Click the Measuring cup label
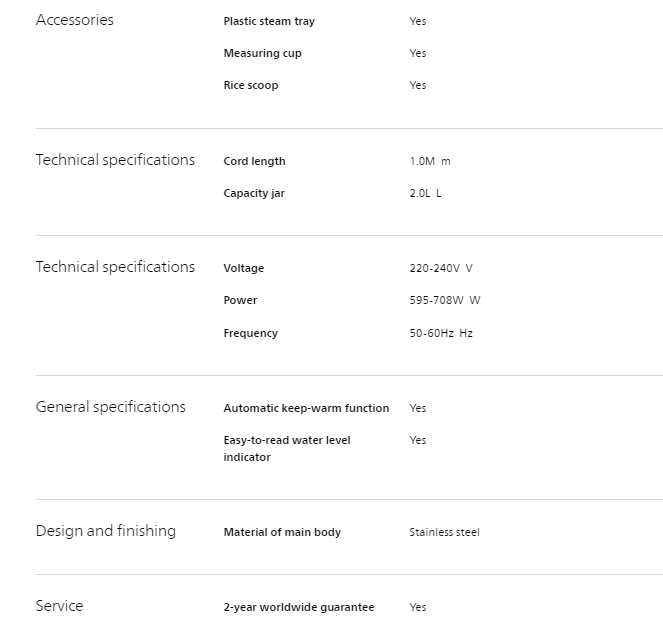 pos(262,53)
